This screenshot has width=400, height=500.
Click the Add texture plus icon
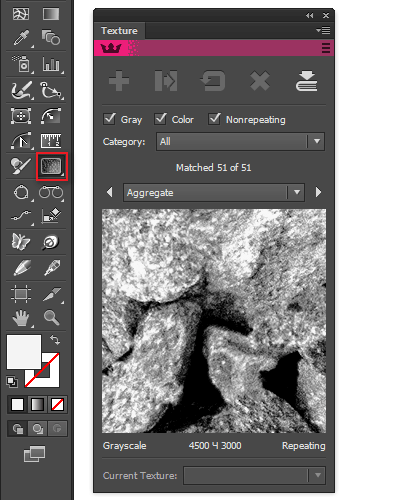(x=119, y=81)
